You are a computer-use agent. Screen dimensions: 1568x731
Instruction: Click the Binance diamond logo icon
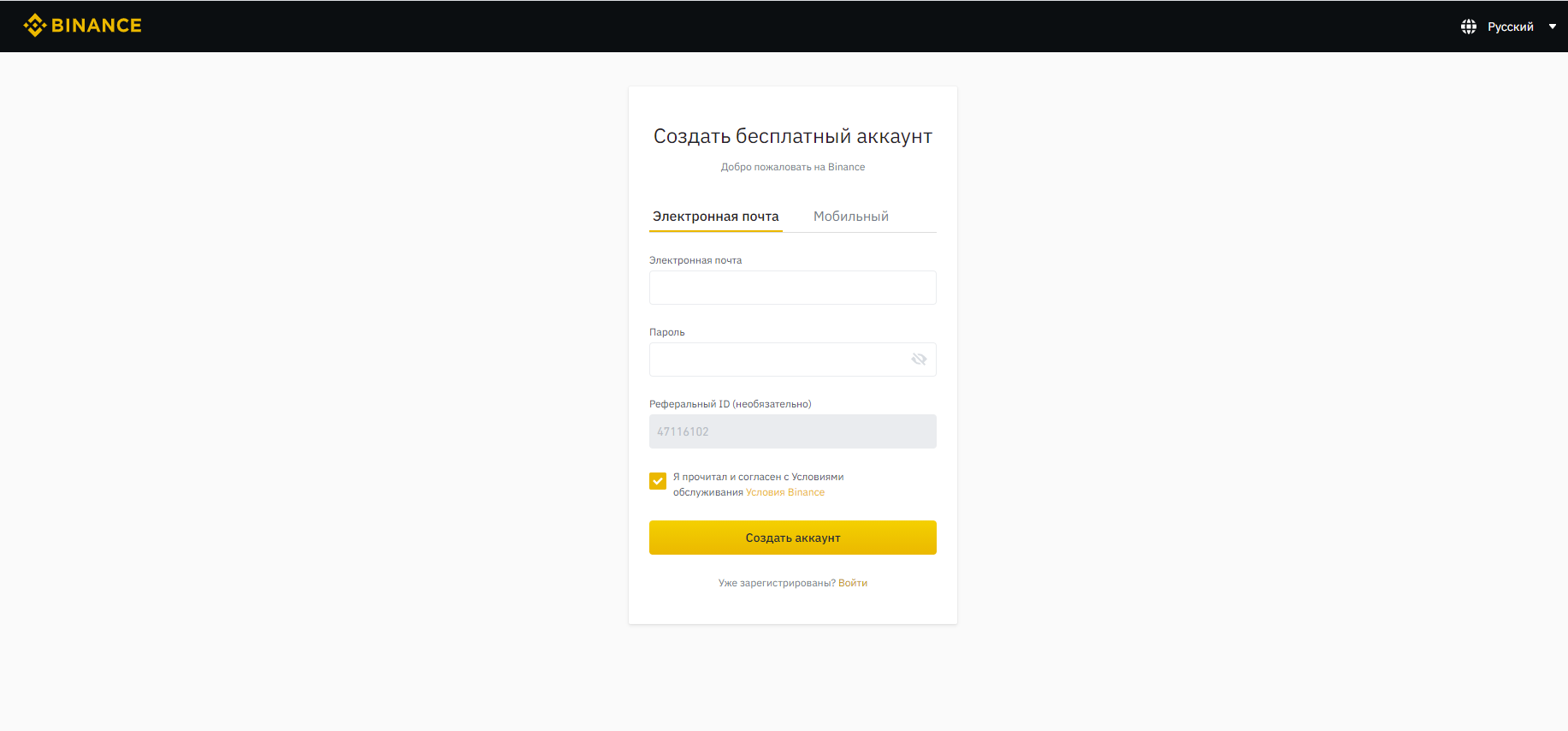34,26
